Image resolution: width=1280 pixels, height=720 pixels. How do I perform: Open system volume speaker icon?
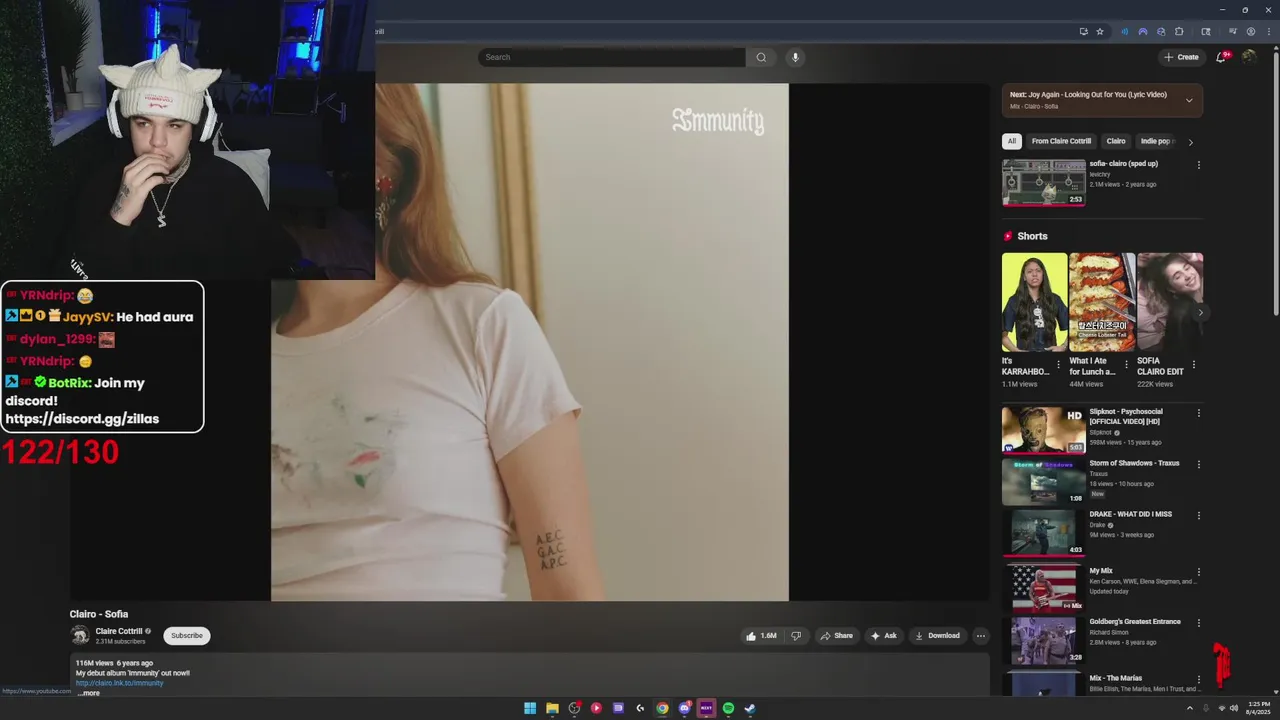click(x=1233, y=708)
